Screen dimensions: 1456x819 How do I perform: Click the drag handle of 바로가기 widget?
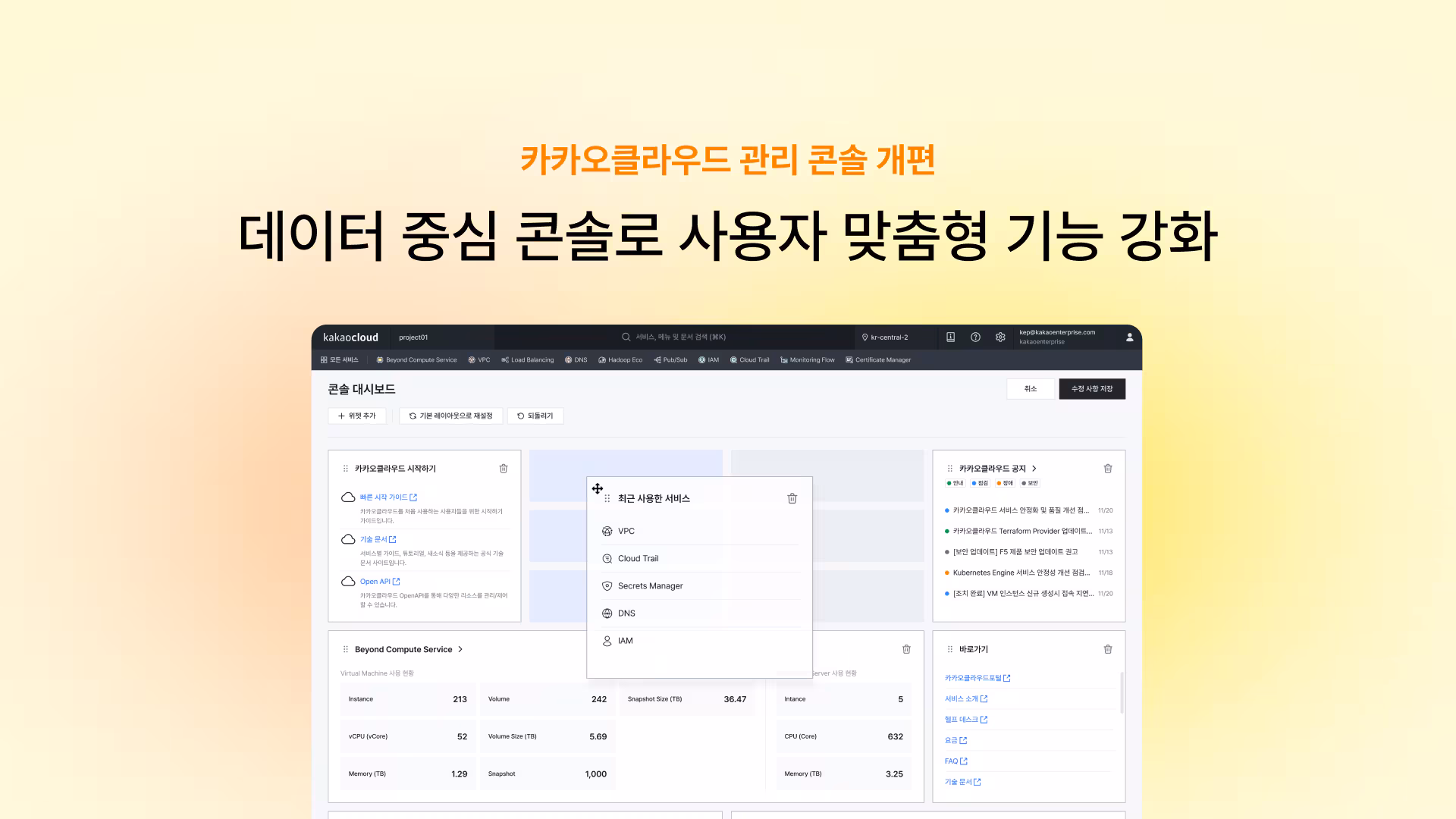950,650
